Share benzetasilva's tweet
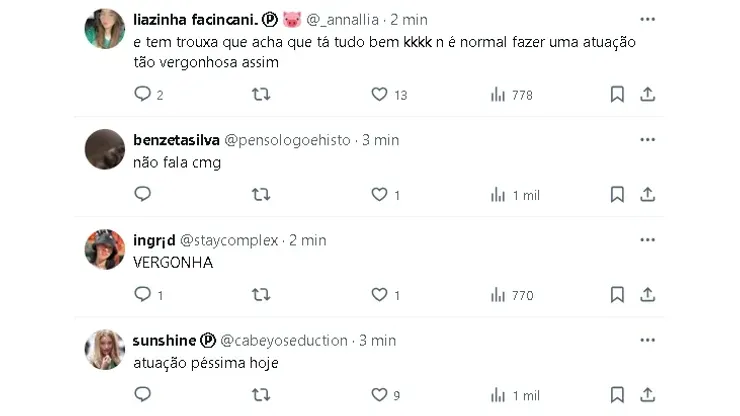The width and height of the screenshot is (740, 416). click(647, 194)
